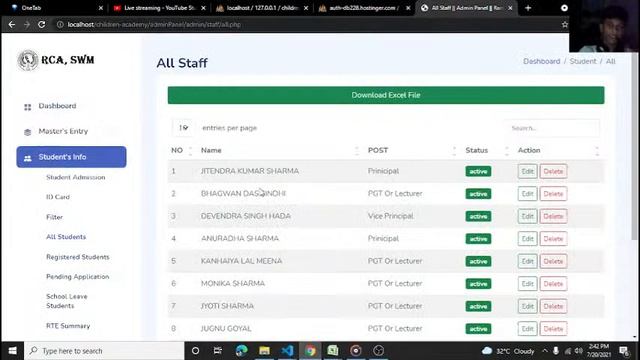
Task: Switch to auth-db228.hostinger.com tab
Action: coord(365,8)
